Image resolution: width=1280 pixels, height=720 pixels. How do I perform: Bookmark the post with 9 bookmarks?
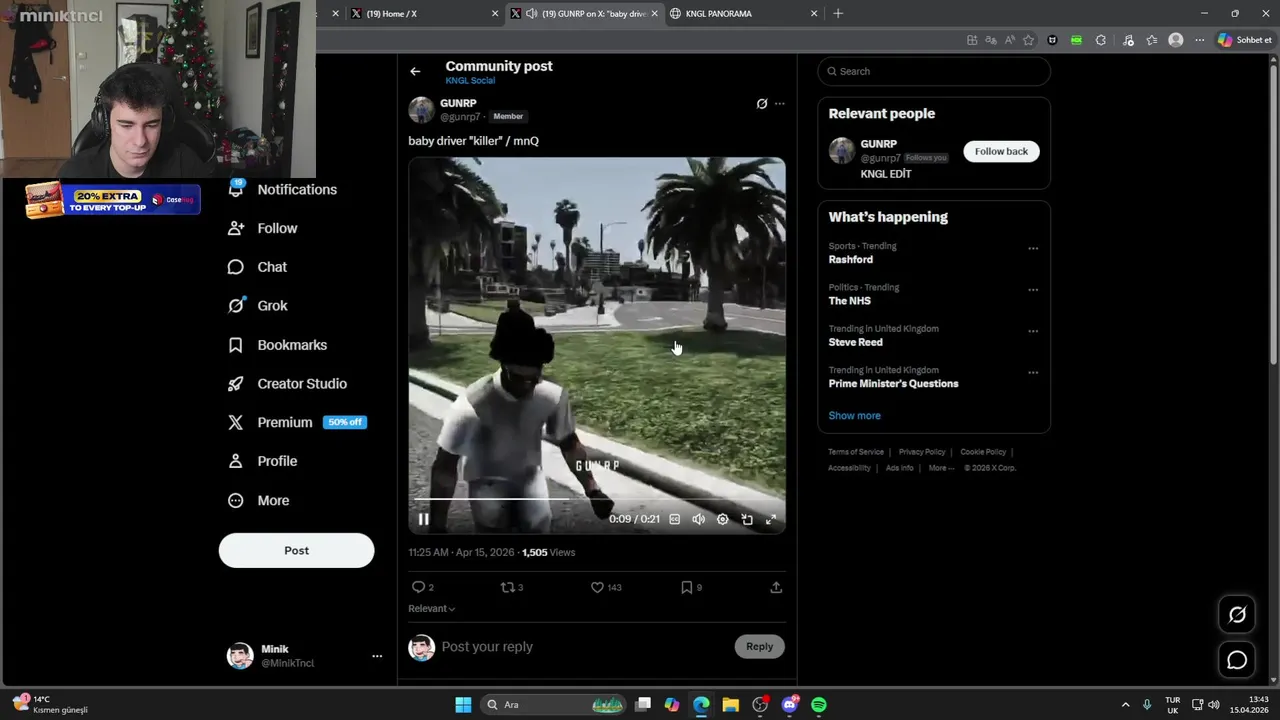coord(691,587)
